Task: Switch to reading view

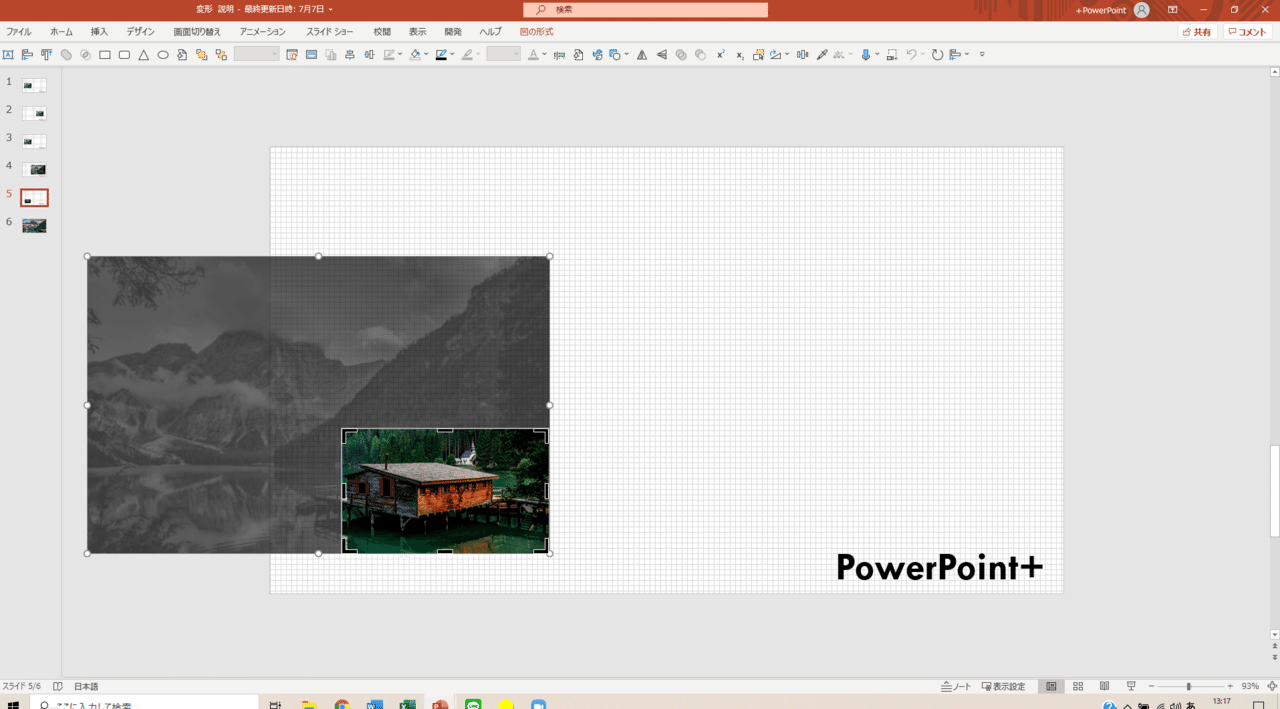Action: pyautogui.click(x=1104, y=687)
